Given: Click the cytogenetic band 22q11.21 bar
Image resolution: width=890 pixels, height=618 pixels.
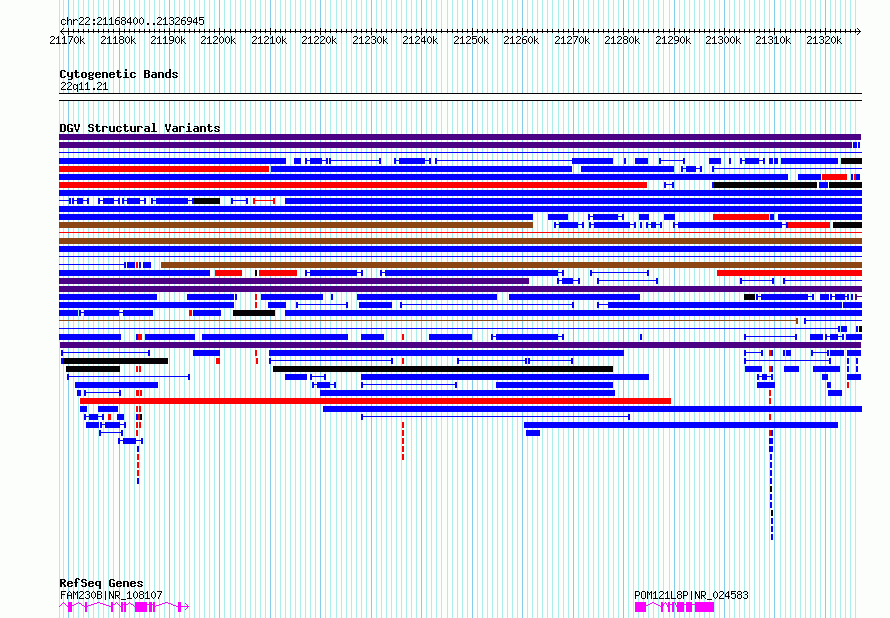Looking at the screenshot, I should [x=460, y=97].
